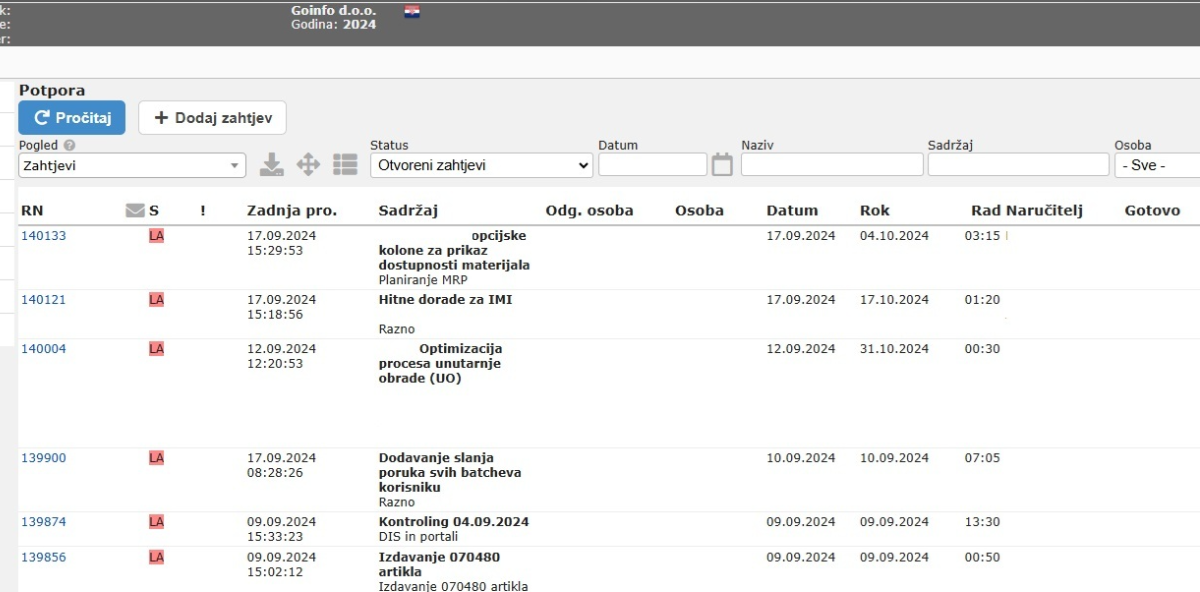Image resolution: width=1200 pixels, height=592 pixels.
Task: Focus the Datum filter input field
Action: pyautogui.click(x=653, y=165)
